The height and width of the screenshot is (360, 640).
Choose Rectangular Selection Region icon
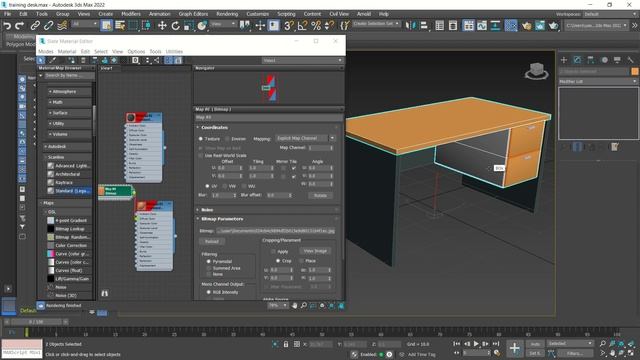point(133,26)
